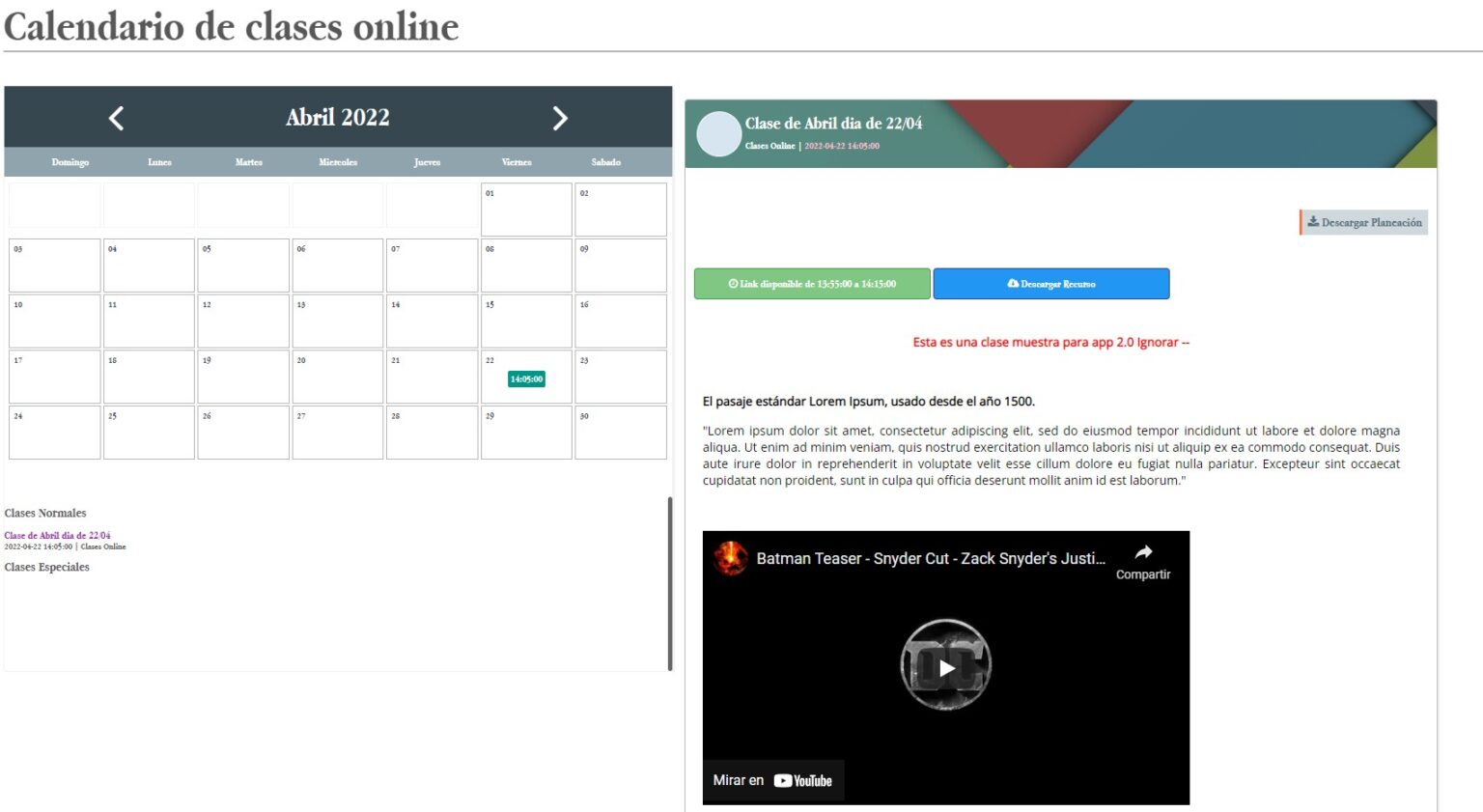Viewport: 1483px width, 812px height.
Task: Navigate to the previous month with the left chevron
Action: coord(115,117)
